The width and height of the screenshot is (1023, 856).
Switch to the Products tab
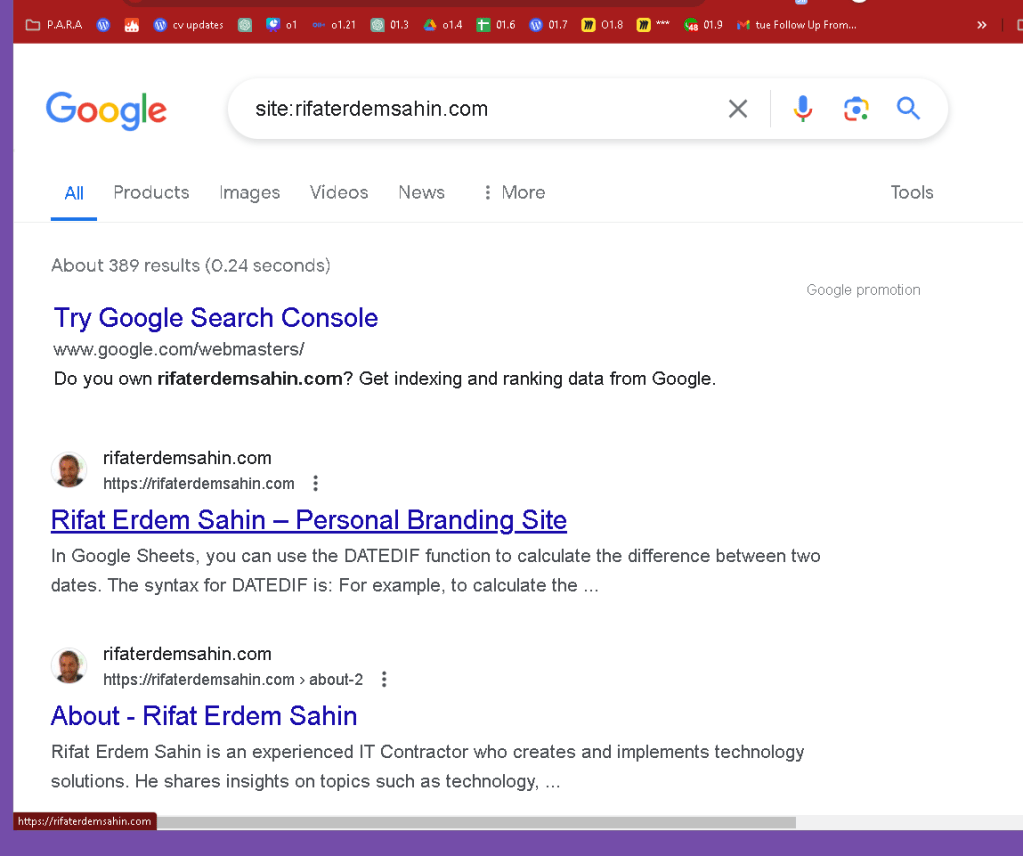point(151,192)
